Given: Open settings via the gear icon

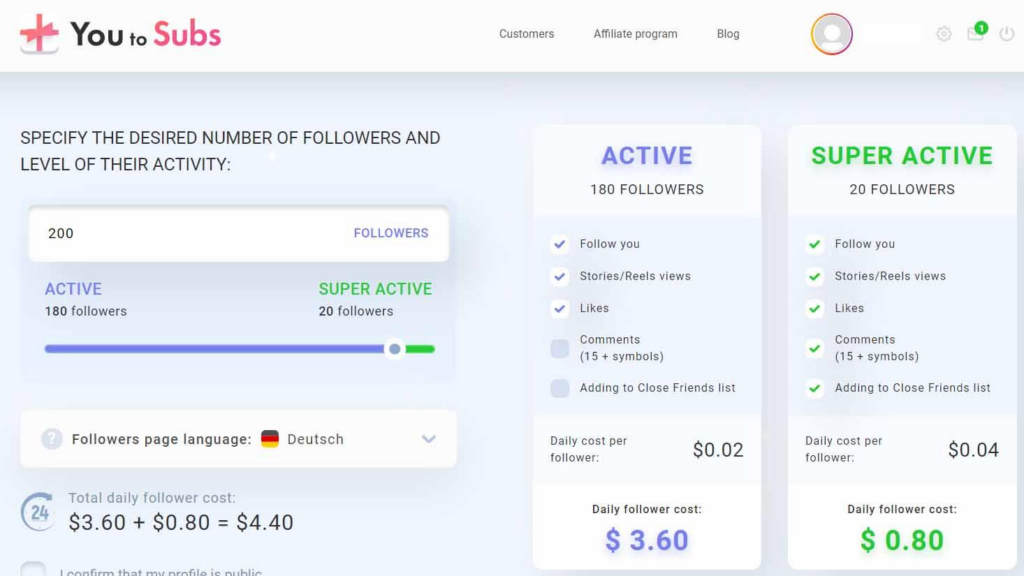Looking at the screenshot, I should tap(944, 34).
